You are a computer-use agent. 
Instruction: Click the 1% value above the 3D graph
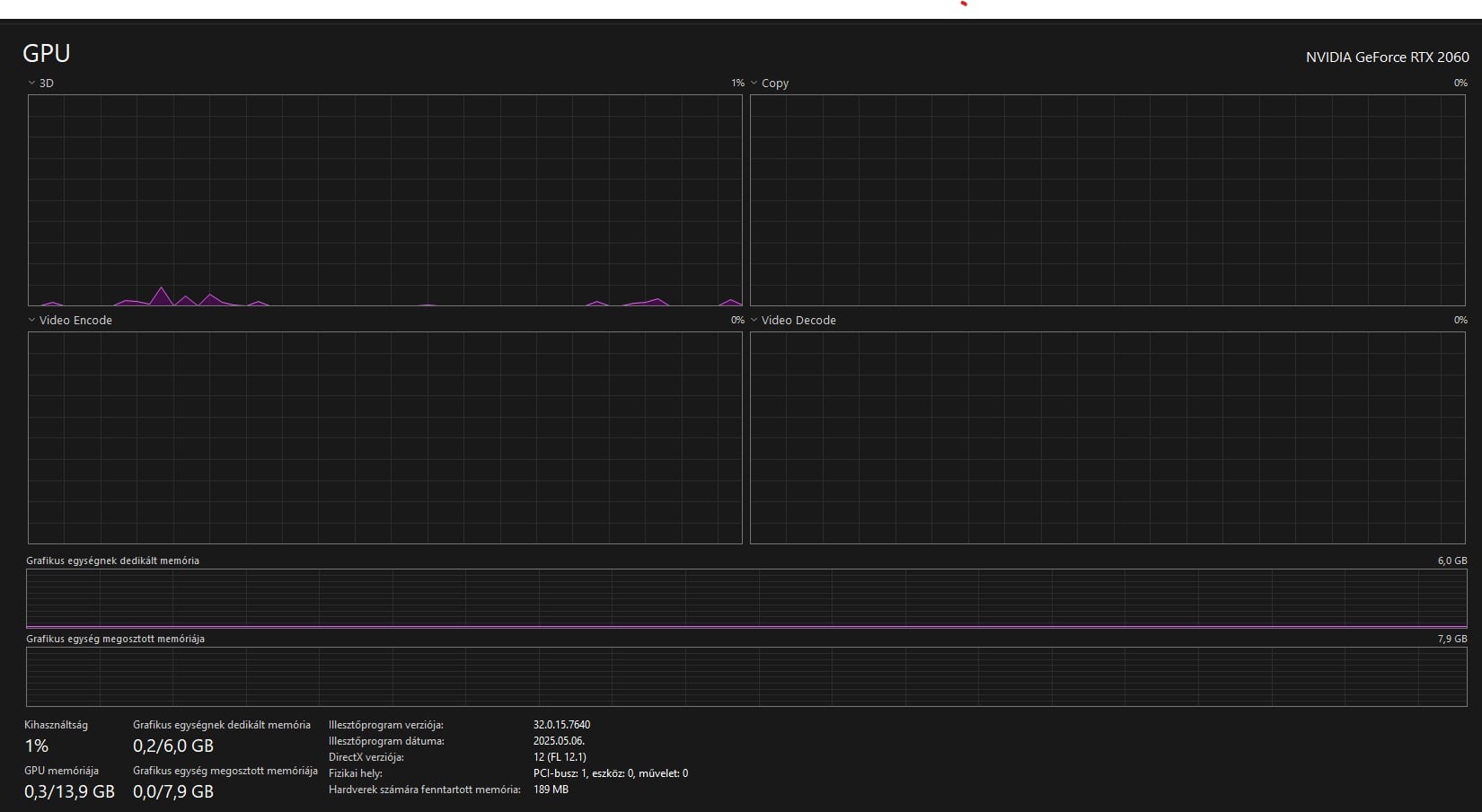point(737,83)
